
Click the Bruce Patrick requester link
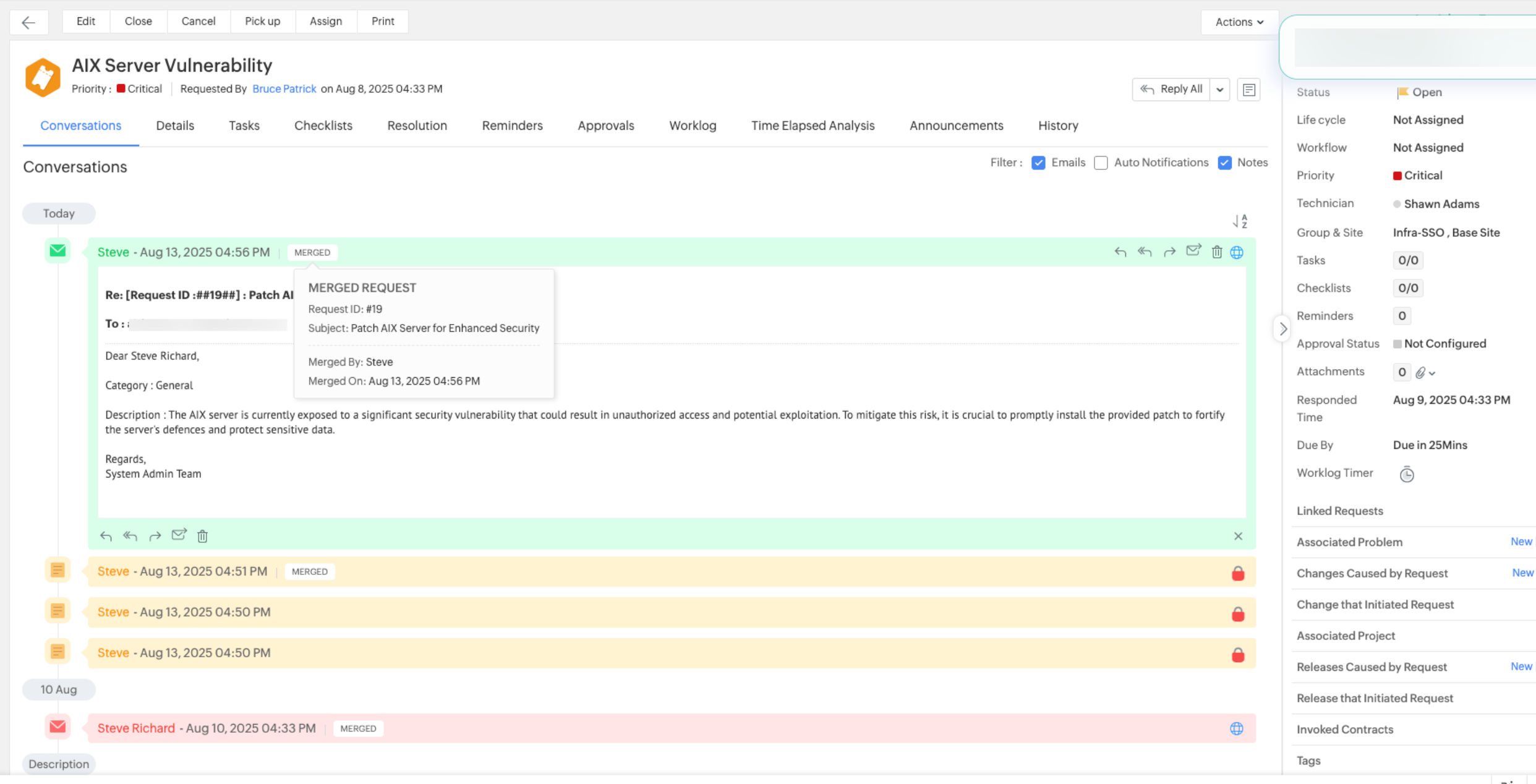(x=284, y=88)
